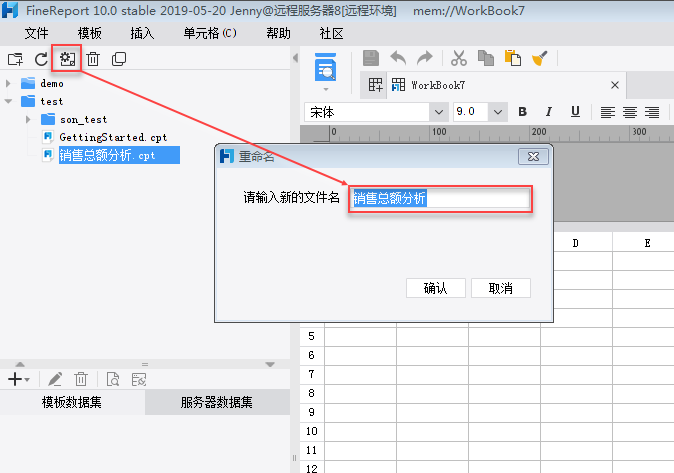Open the 模板 menu
The height and width of the screenshot is (473, 674).
click(x=89, y=34)
